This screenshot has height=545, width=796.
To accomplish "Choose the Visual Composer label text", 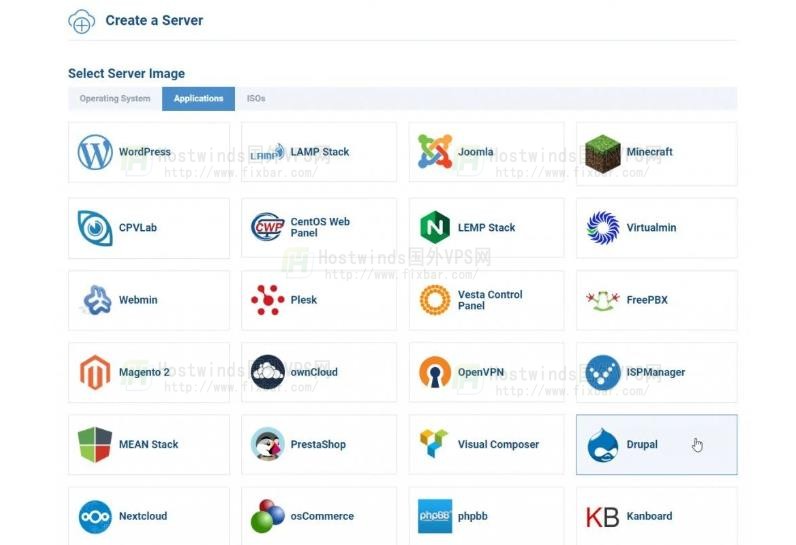I will click(499, 445).
